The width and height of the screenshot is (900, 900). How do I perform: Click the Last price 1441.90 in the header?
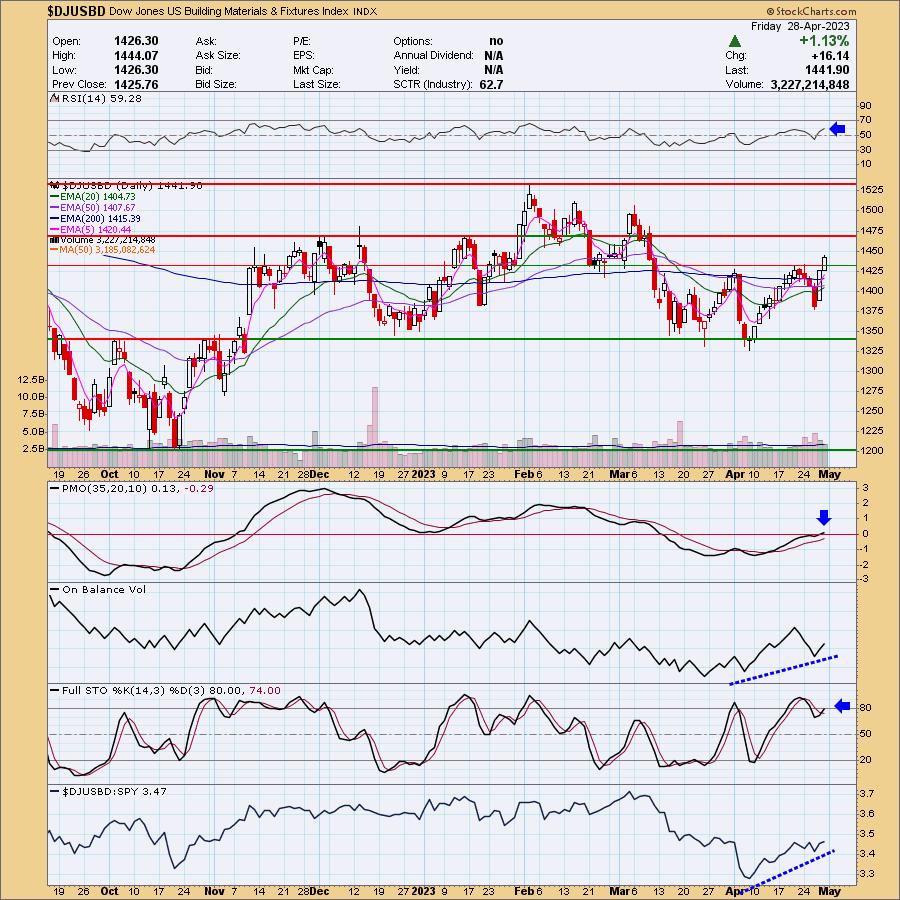tap(827, 70)
